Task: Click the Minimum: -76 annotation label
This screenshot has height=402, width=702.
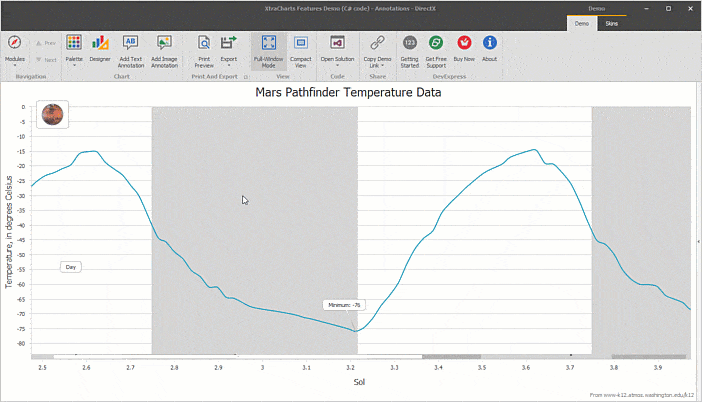Action: click(344, 304)
